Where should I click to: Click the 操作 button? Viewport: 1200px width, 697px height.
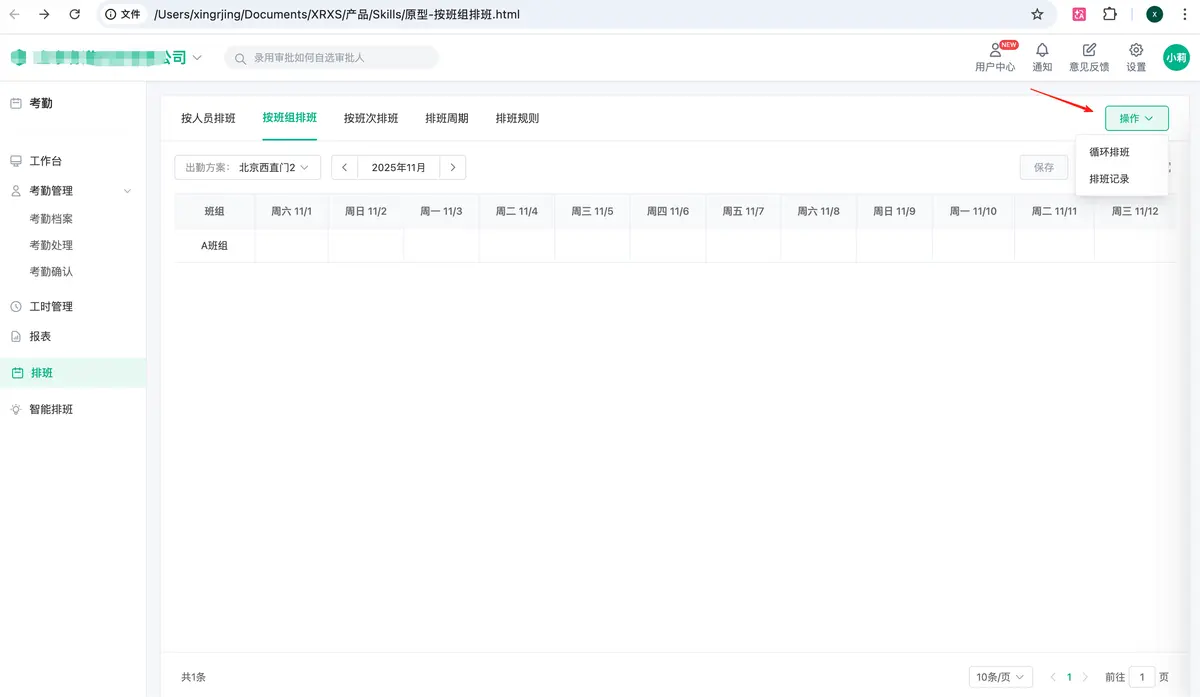(1136, 118)
